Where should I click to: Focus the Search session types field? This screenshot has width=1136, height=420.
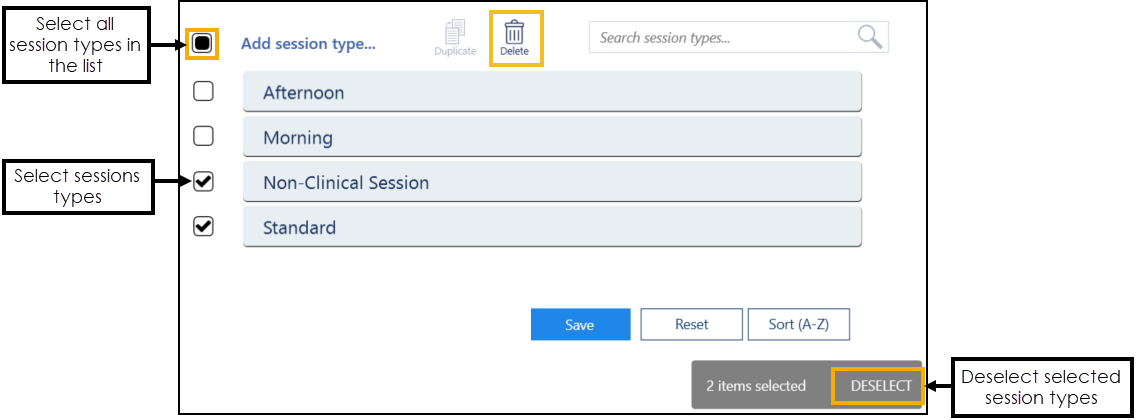722,38
